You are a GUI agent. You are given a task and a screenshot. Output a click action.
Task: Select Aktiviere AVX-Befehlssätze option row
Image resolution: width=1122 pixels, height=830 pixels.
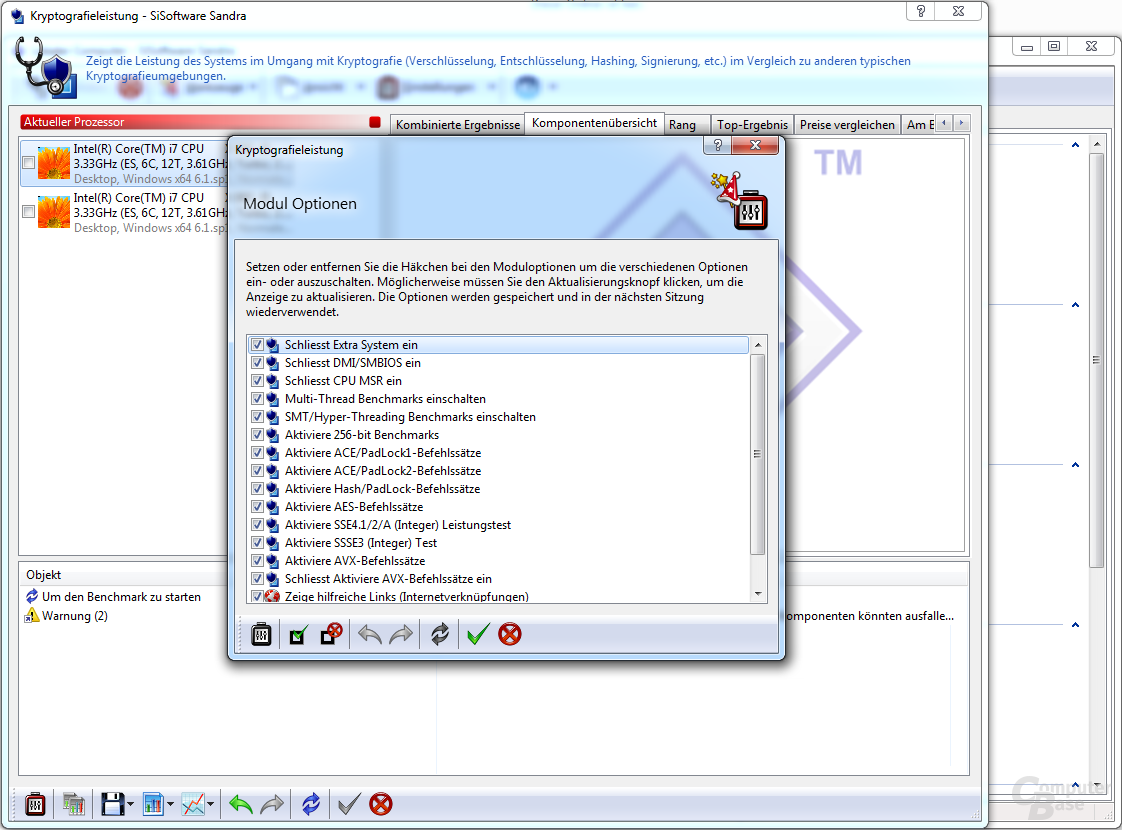tap(498, 561)
